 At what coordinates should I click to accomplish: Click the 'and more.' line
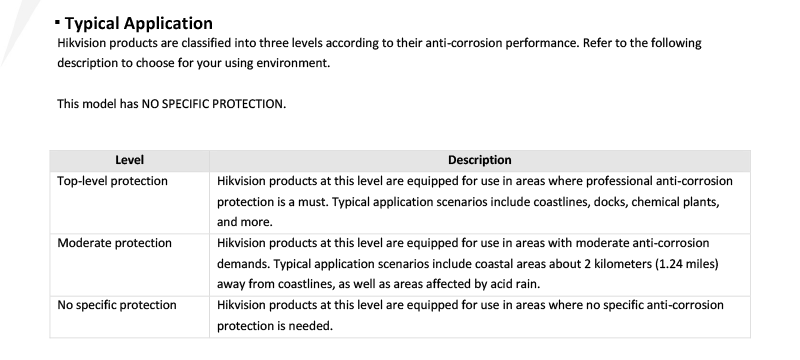245,222
